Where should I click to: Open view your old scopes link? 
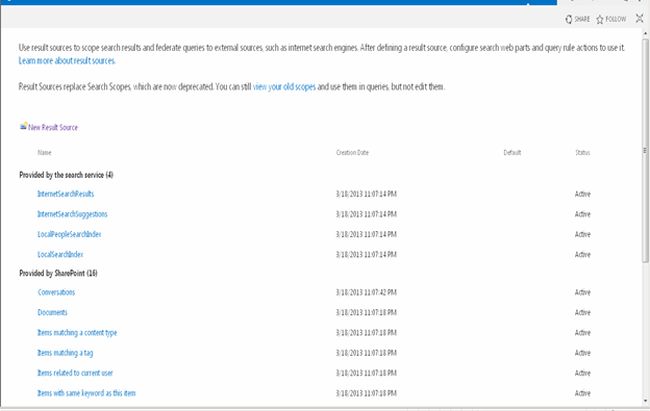click(x=284, y=87)
